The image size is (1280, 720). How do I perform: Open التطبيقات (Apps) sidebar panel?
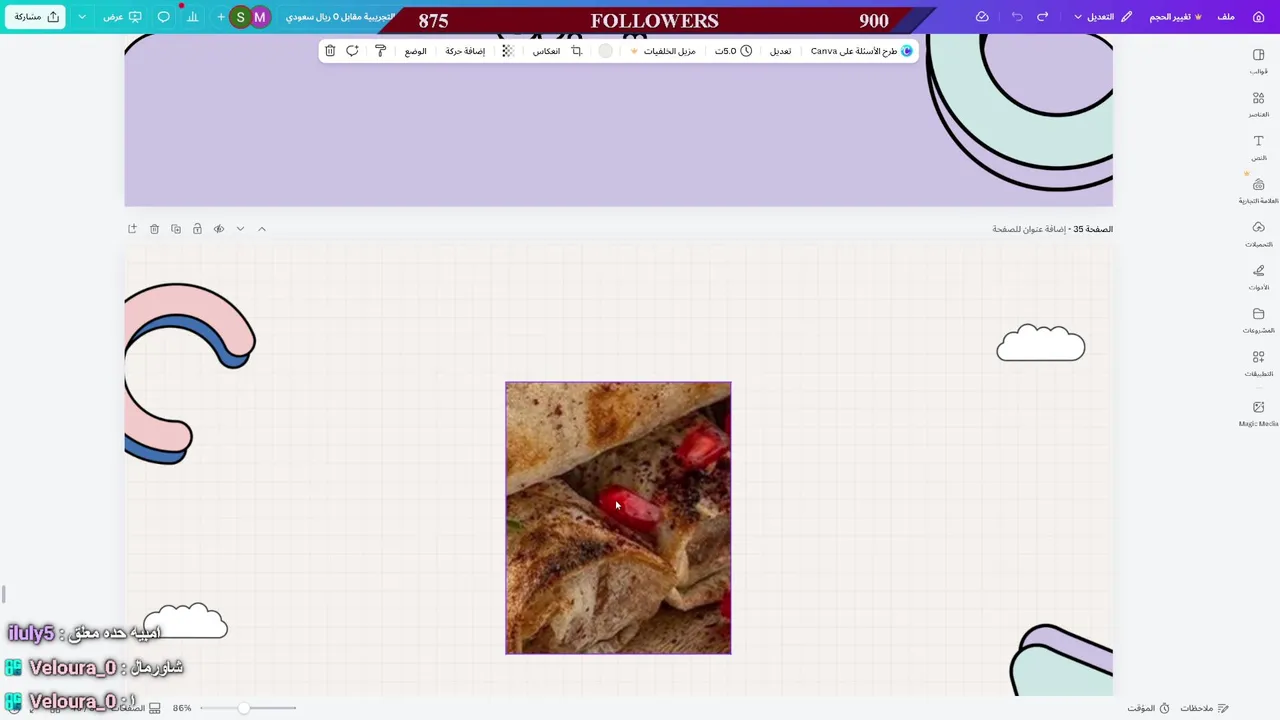pyautogui.click(x=1258, y=363)
